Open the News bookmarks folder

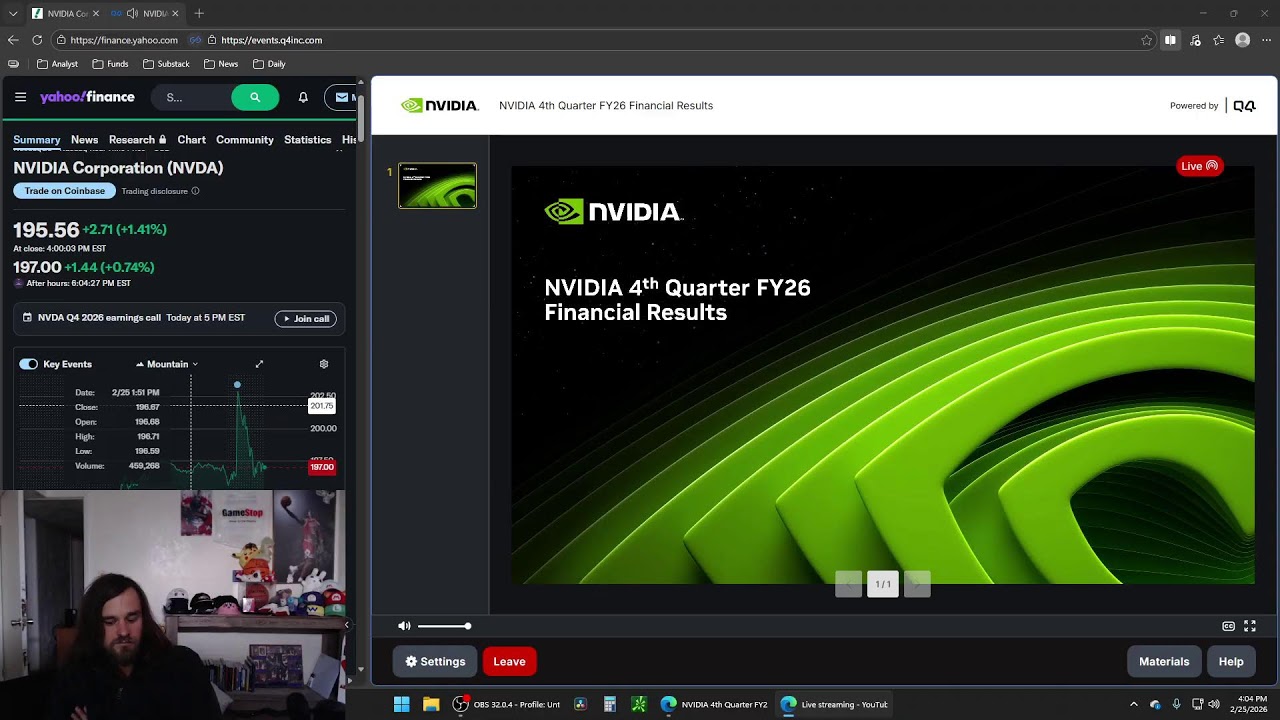(x=221, y=64)
